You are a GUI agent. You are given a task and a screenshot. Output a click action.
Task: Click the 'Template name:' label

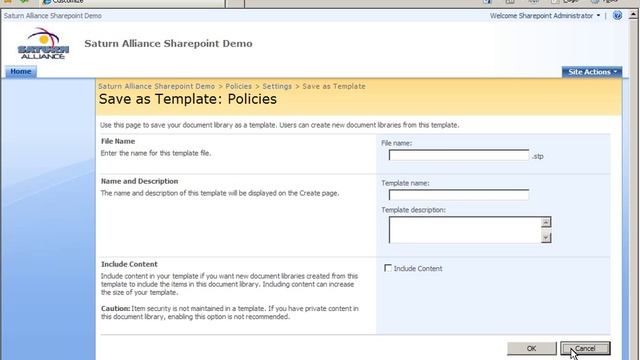pyautogui.click(x=405, y=183)
